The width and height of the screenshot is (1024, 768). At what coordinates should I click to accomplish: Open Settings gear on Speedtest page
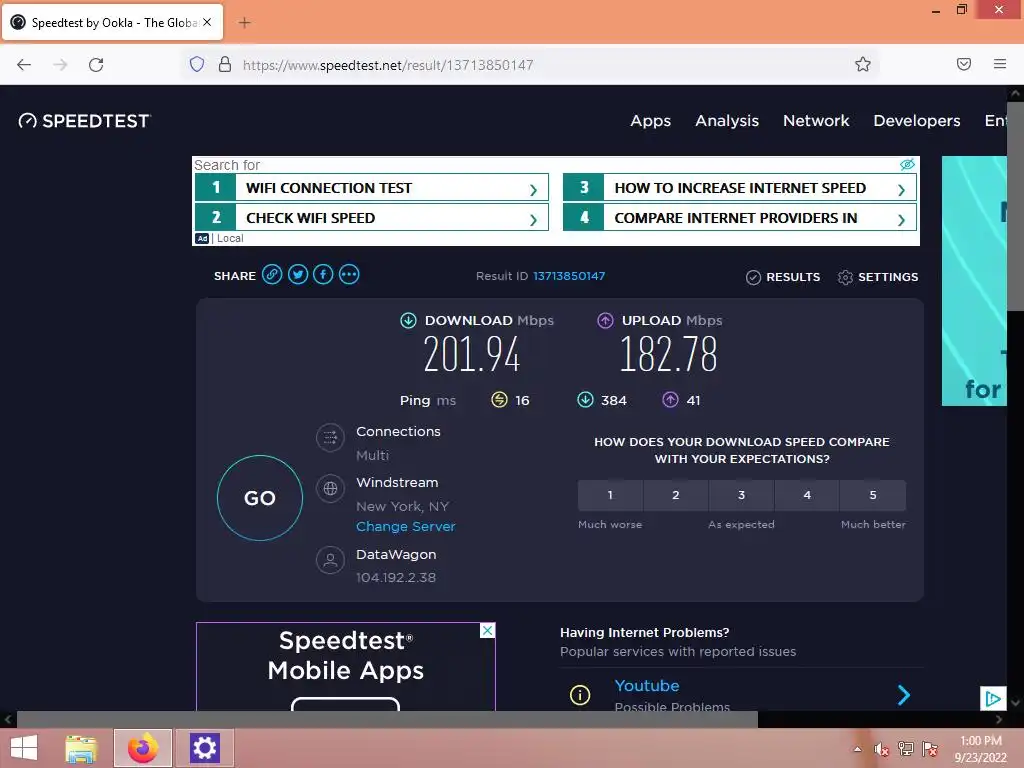(878, 277)
